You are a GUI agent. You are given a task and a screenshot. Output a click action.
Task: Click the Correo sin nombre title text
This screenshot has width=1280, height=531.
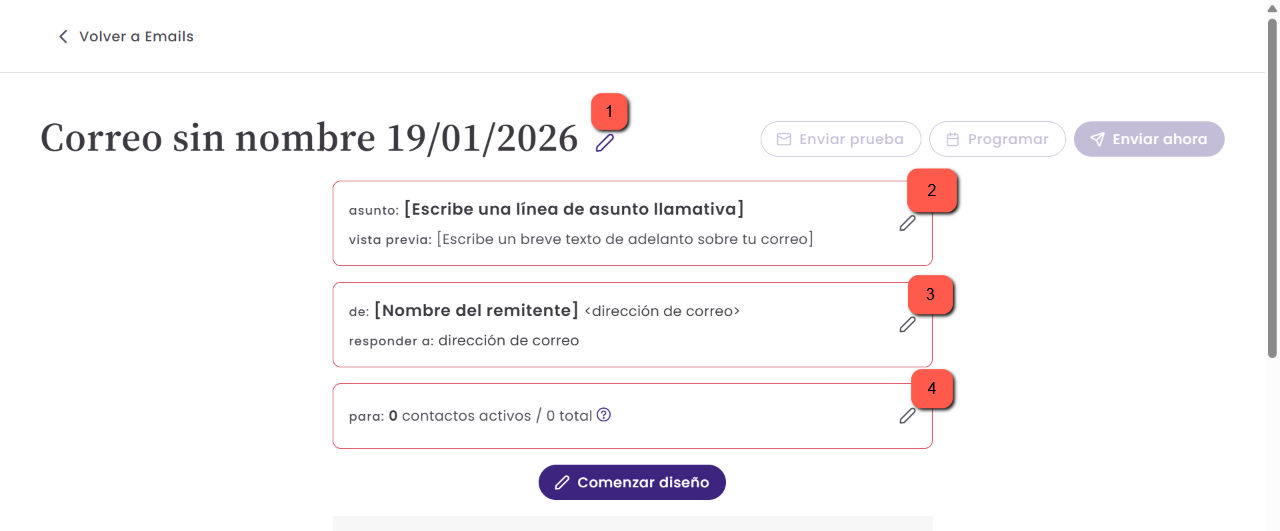[x=309, y=139]
